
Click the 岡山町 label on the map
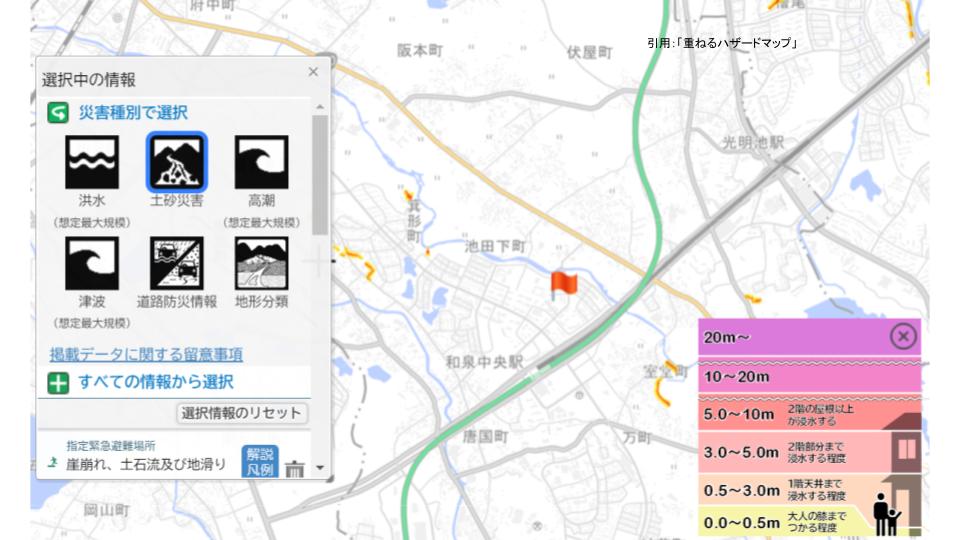pyautogui.click(x=107, y=510)
